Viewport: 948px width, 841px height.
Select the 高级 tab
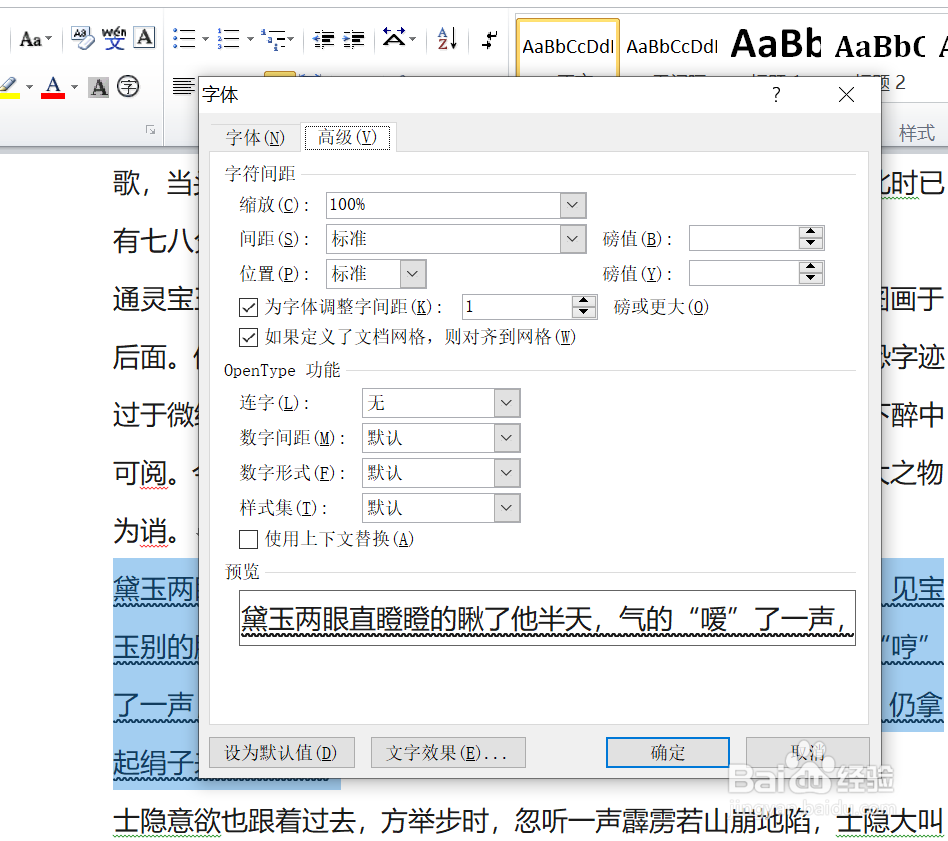point(348,137)
